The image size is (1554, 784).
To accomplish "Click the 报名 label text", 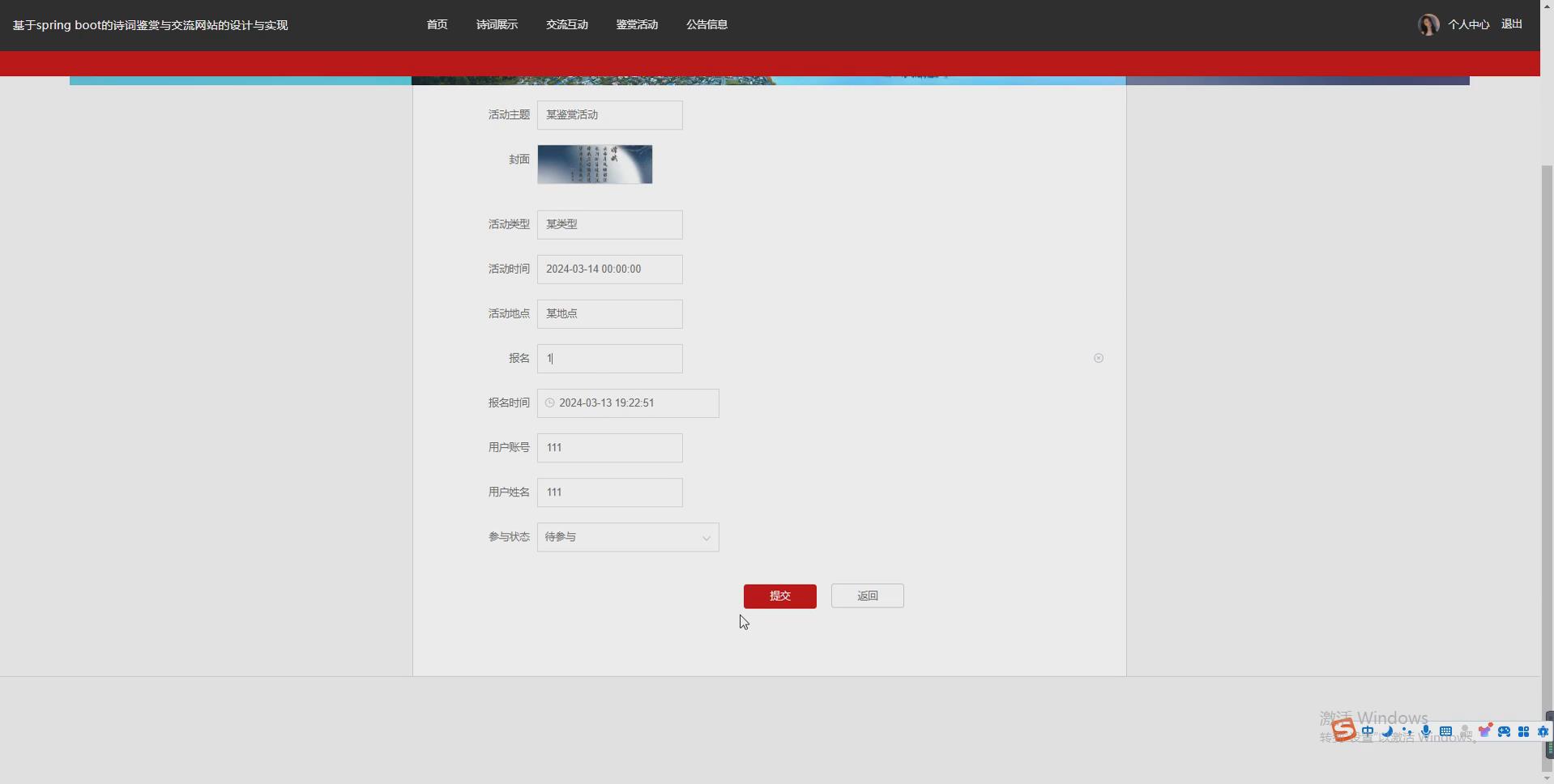I will point(519,358).
